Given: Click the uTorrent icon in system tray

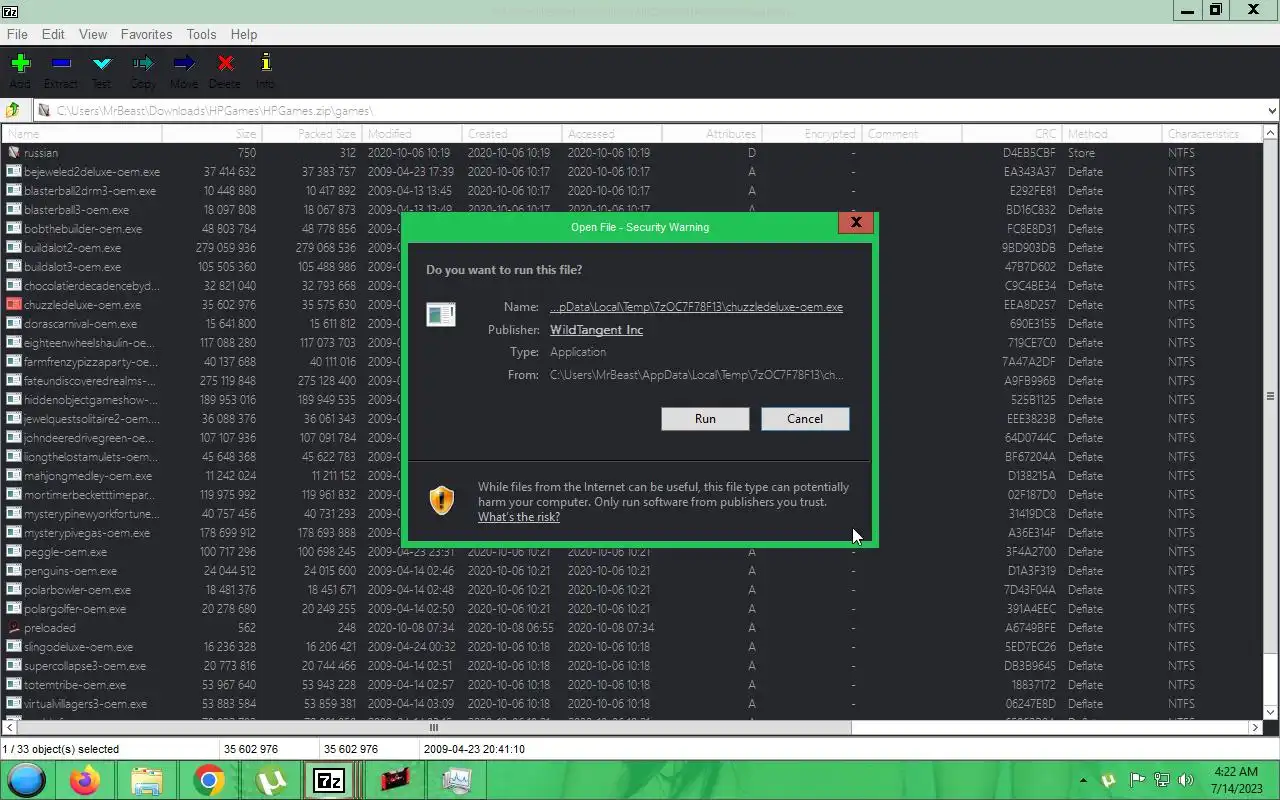Looking at the screenshot, I should click(x=1108, y=780).
